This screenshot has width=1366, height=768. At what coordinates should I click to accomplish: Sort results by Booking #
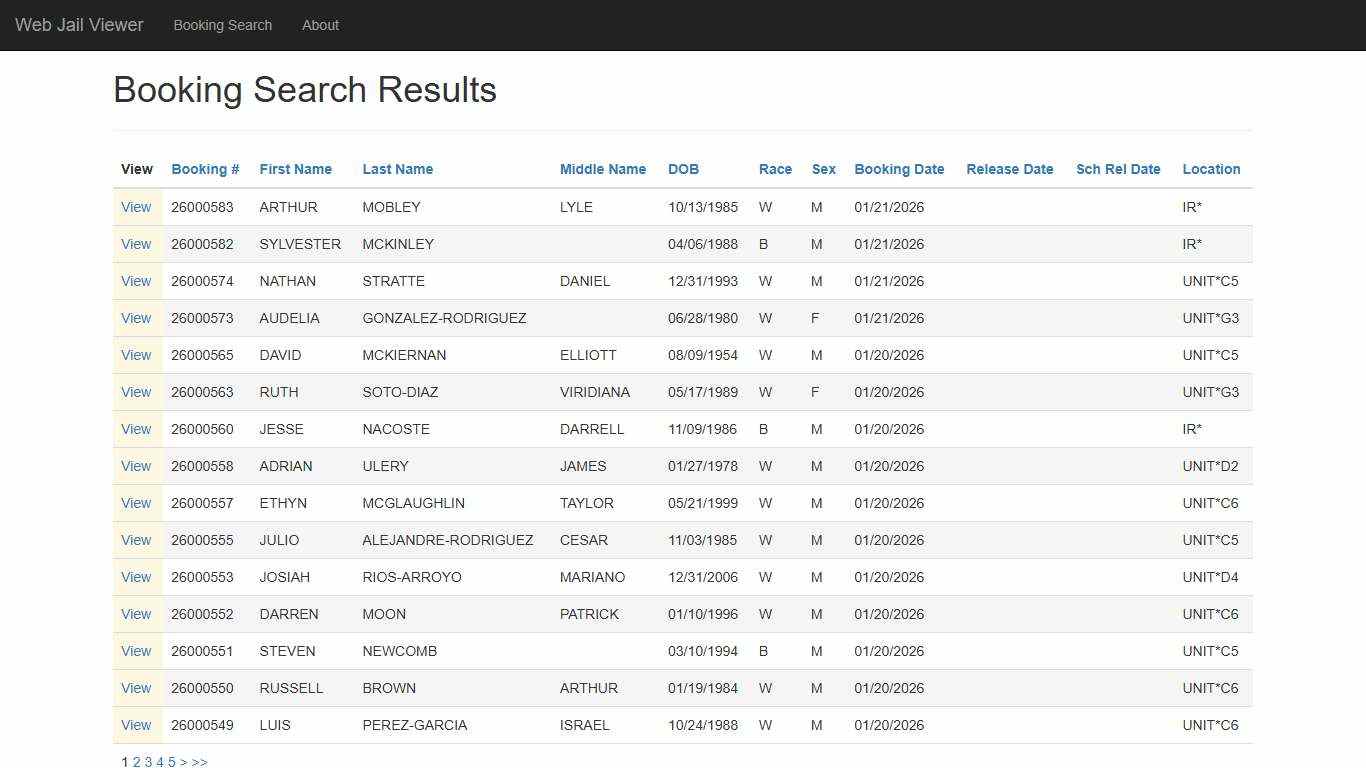point(204,169)
